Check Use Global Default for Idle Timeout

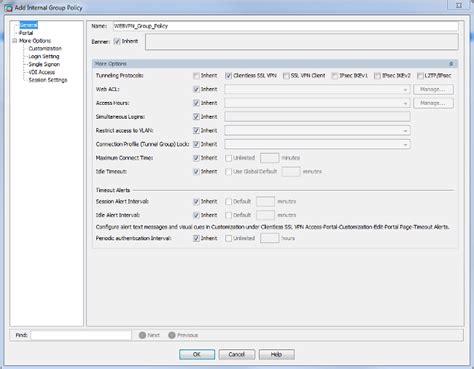coord(228,172)
